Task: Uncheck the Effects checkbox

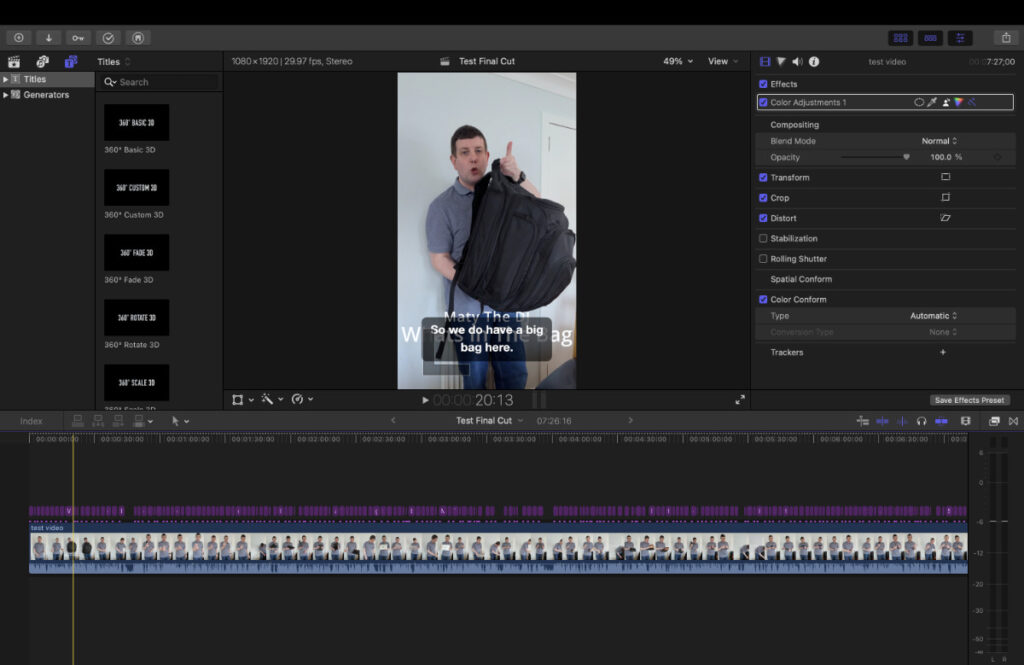Action: [763, 84]
